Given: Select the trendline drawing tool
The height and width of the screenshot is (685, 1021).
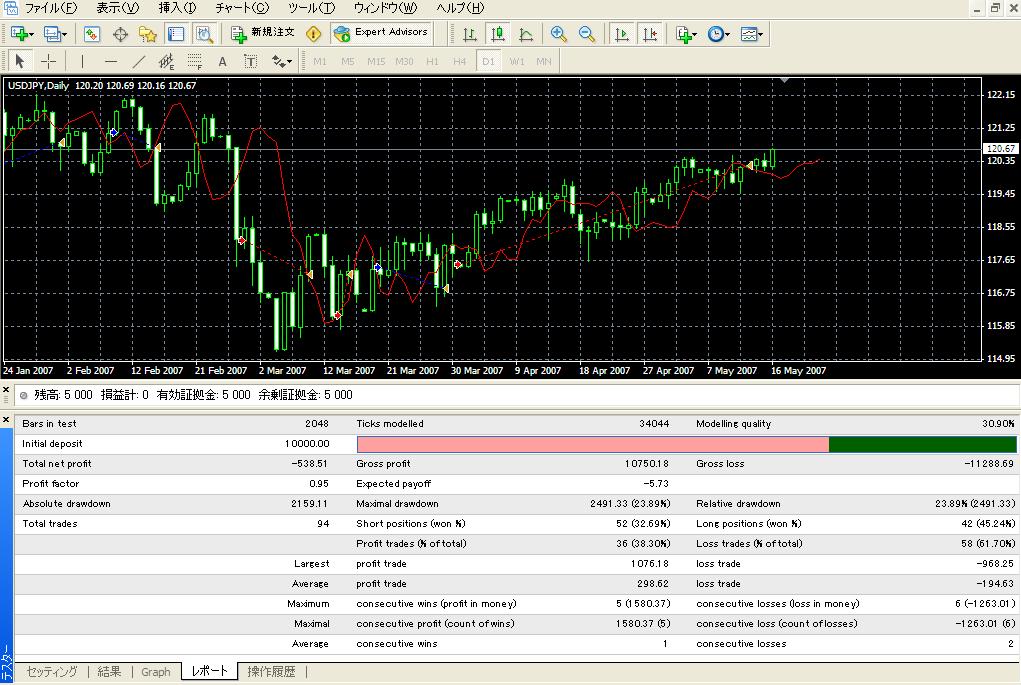Looking at the screenshot, I should [x=139, y=61].
